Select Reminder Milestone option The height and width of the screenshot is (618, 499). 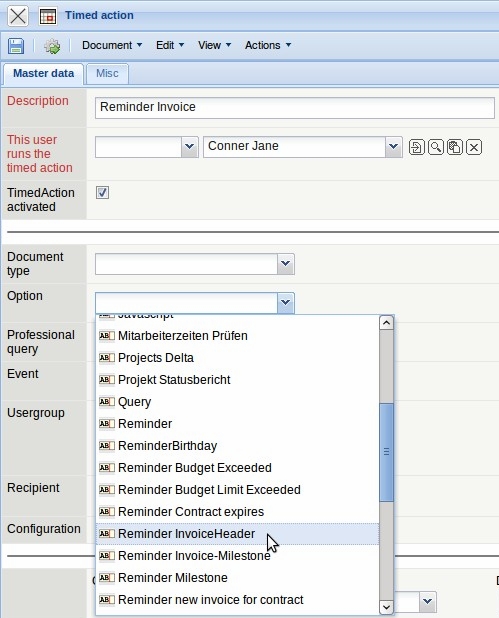[237, 578]
